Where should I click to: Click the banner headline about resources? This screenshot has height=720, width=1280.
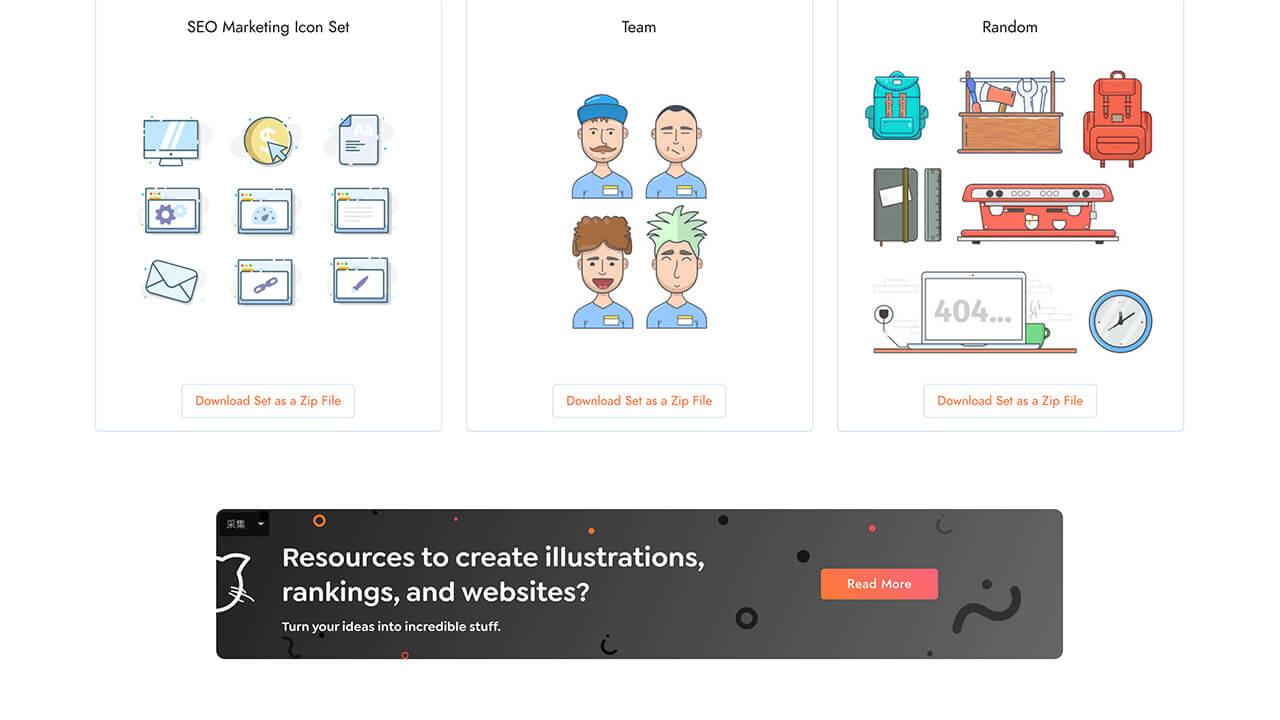493,574
